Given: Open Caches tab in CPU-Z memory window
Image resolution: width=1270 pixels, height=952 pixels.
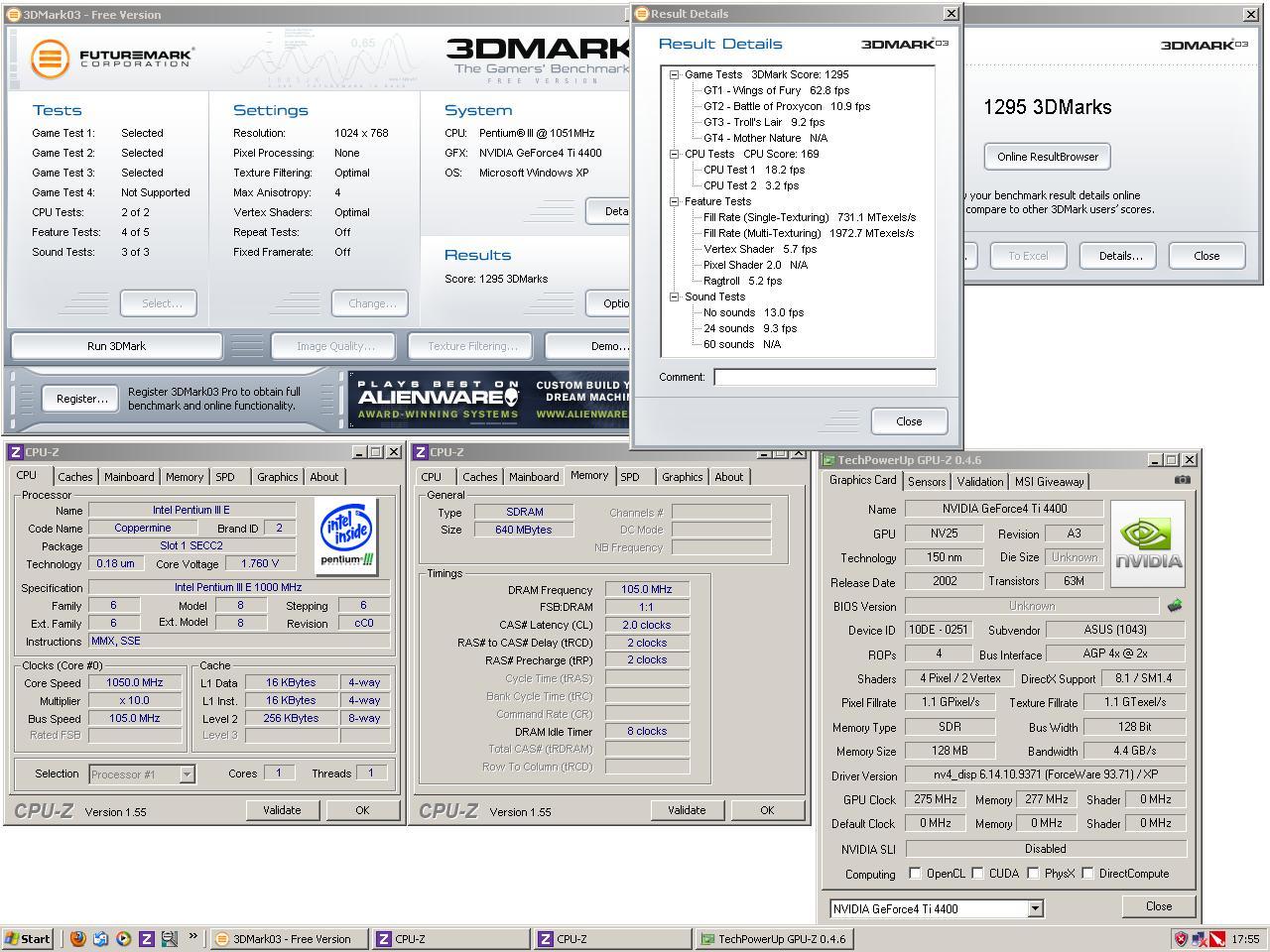Looking at the screenshot, I should (x=480, y=477).
